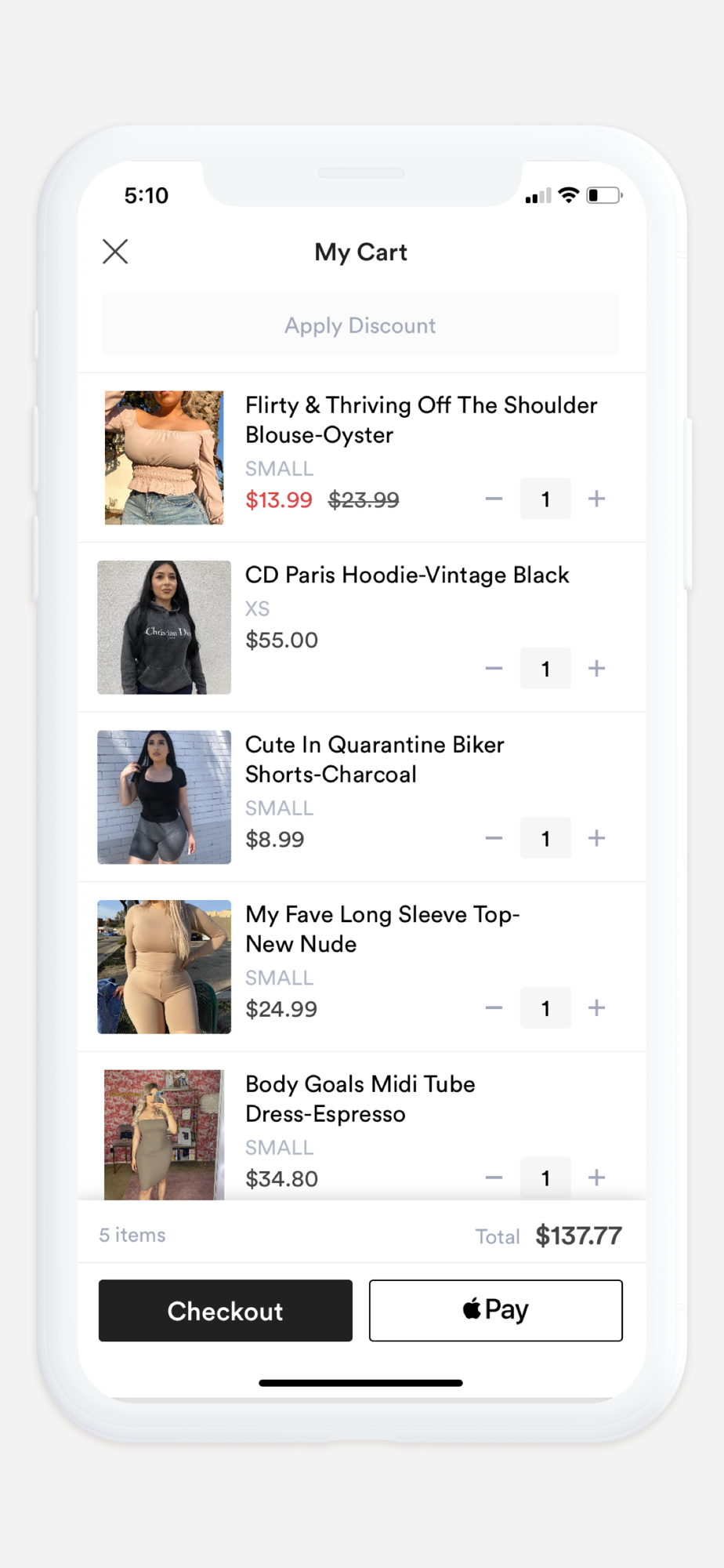Tap minus for CD Paris Hoodie

(494, 669)
